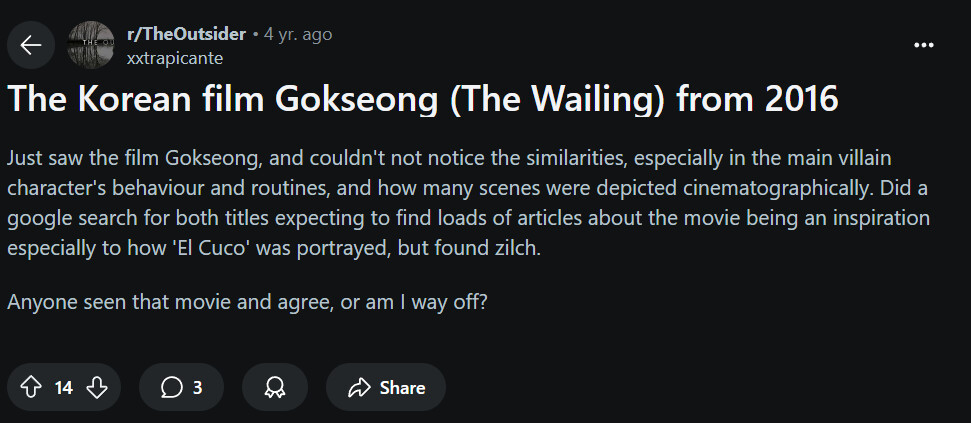Click the Share button label
Viewport: 971px width, 423px height.
tap(402, 388)
